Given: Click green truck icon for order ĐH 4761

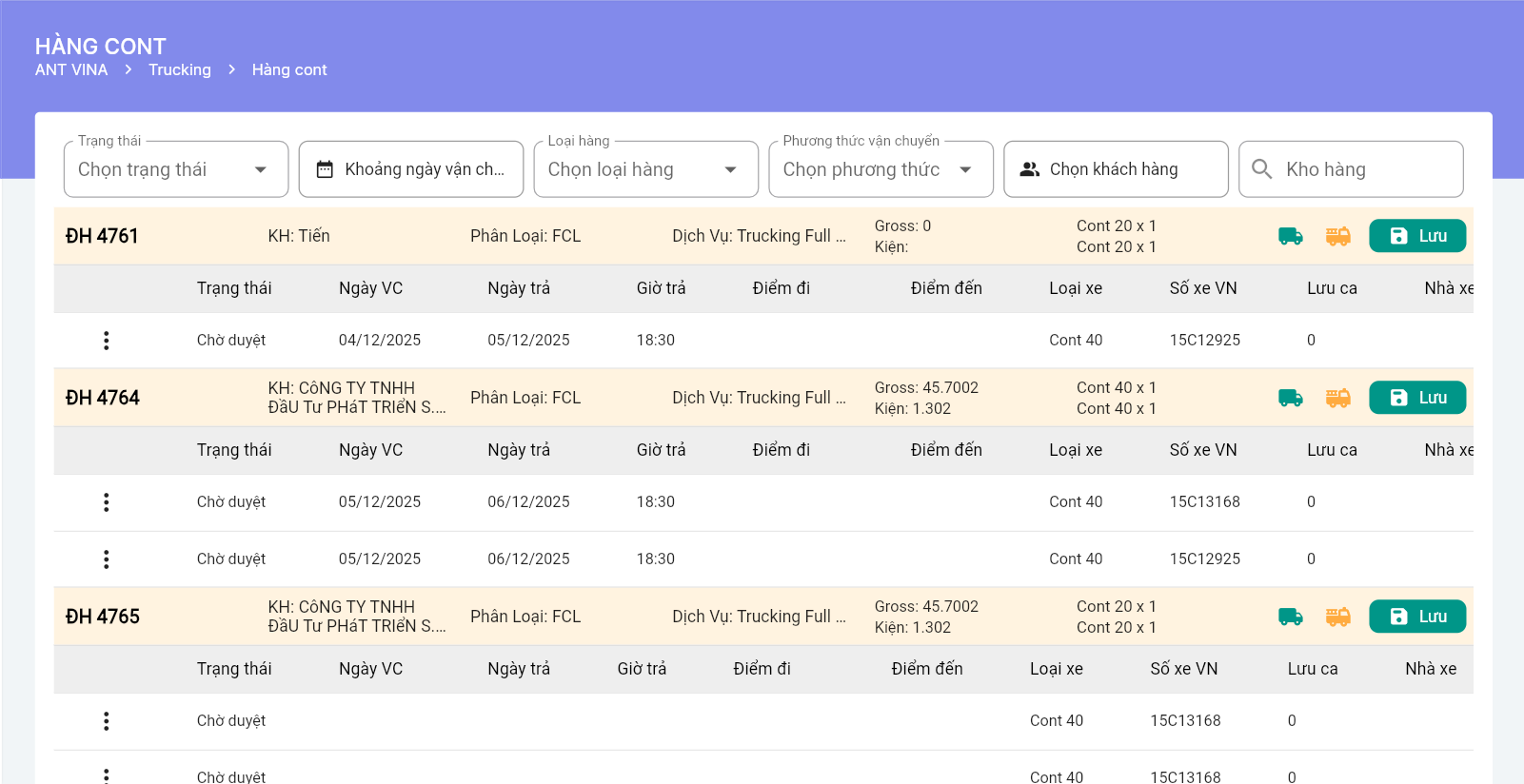Looking at the screenshot, I should [1290, 236].
